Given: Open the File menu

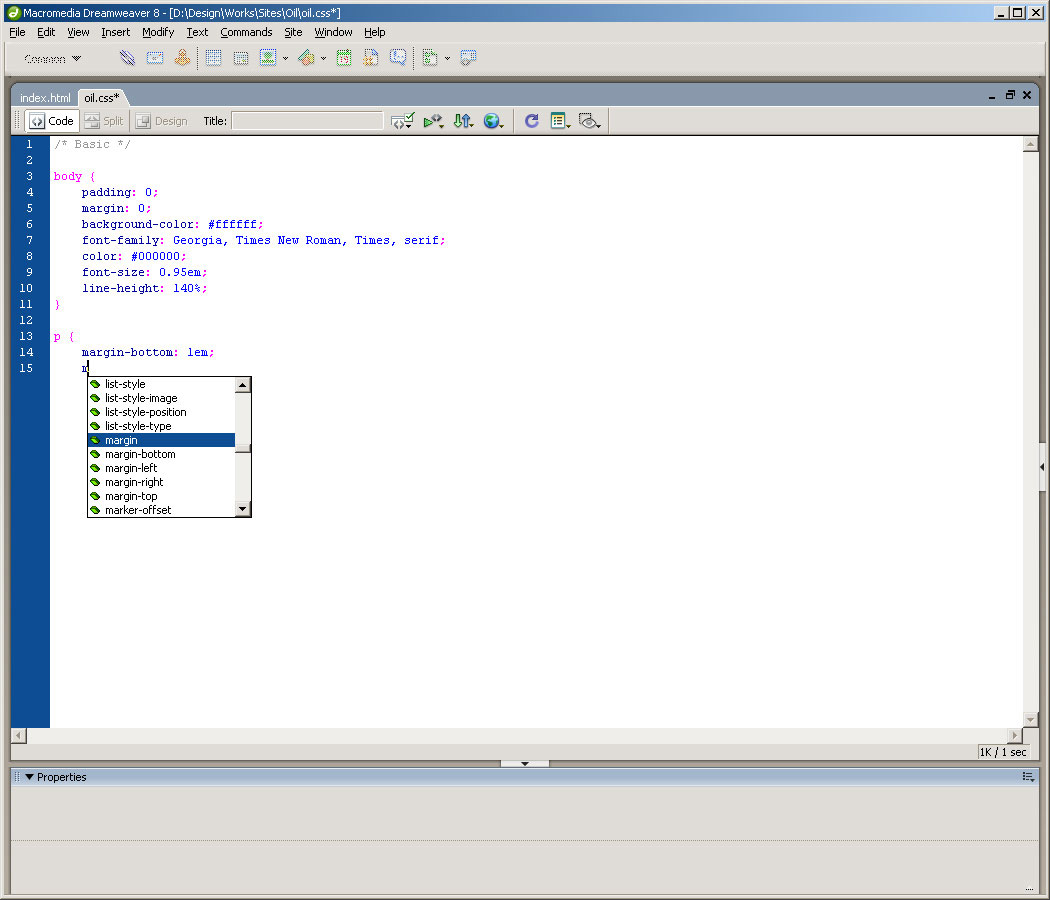Looking at the screenshot, I should (x=17, y=32).
